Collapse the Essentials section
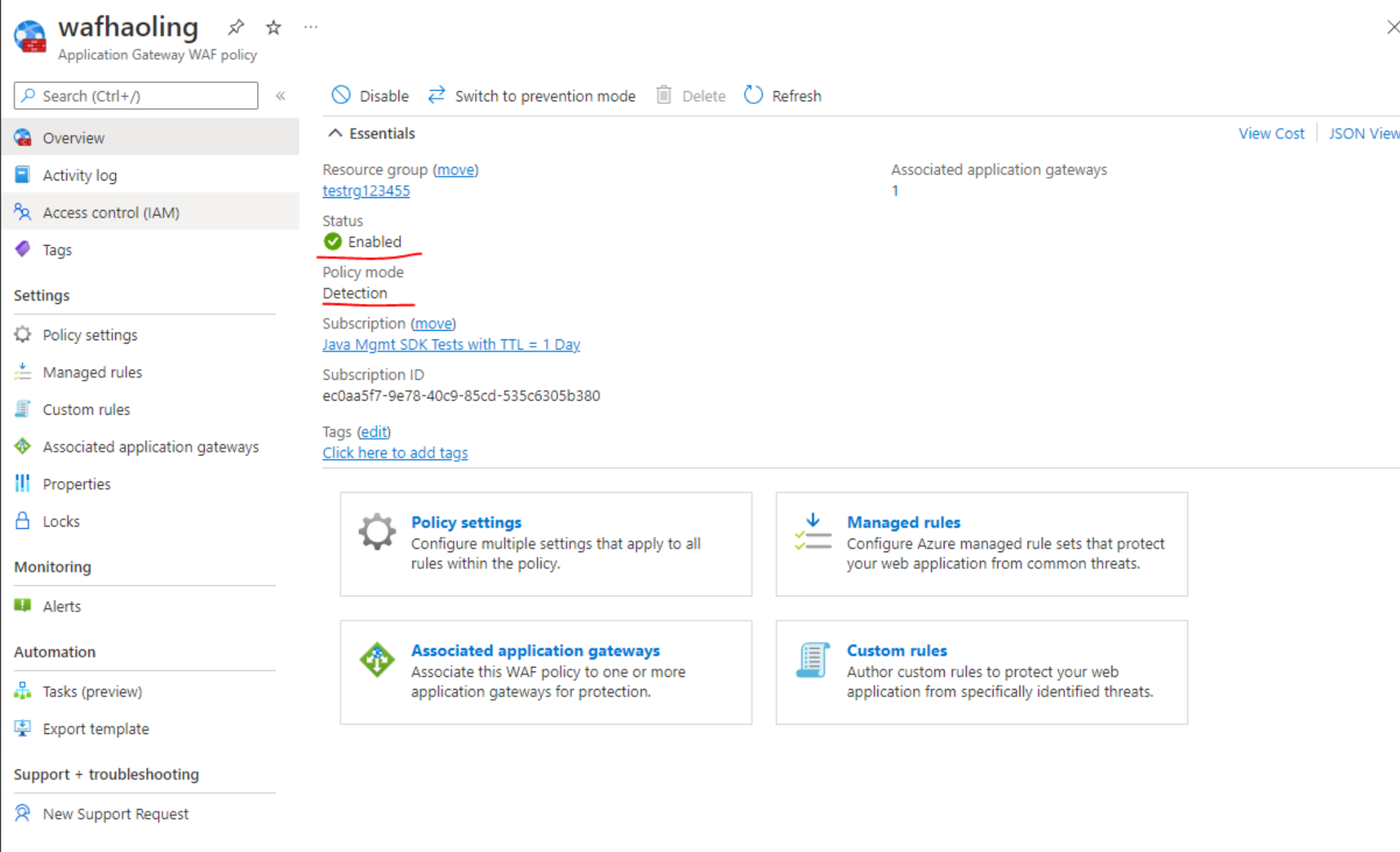1400x852 pixels. pyautogui.click(x=335, y=134)
